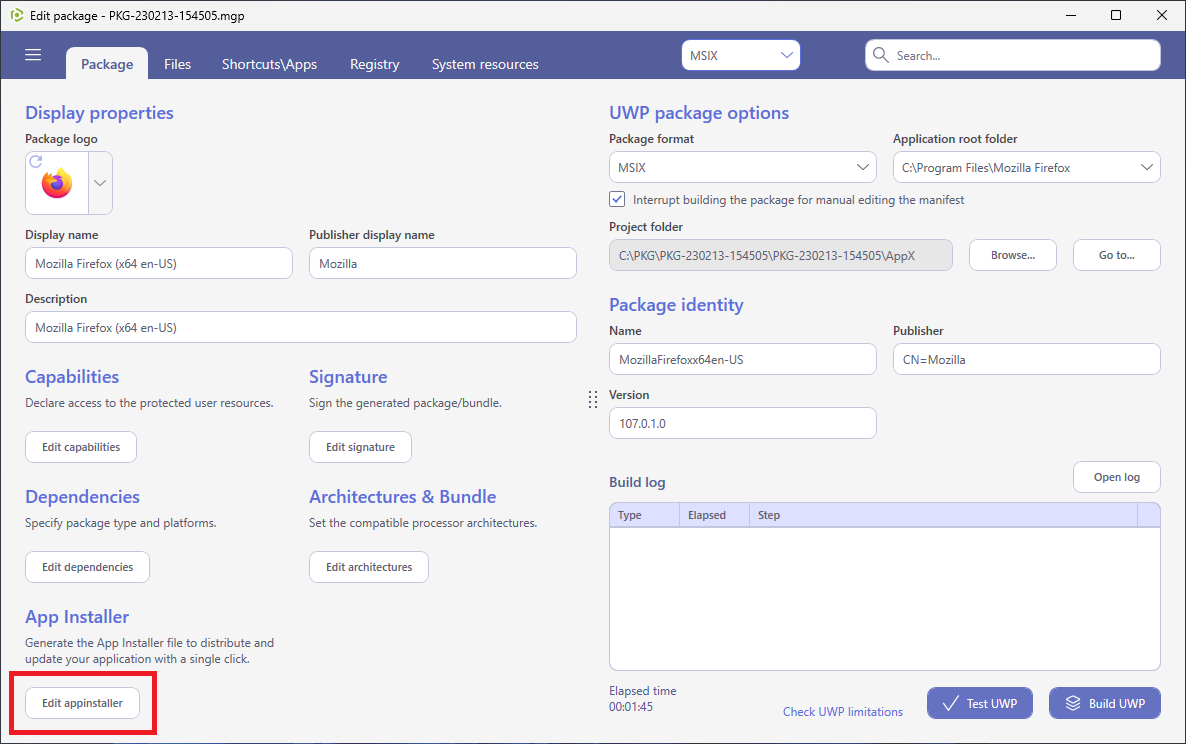Click the search magnifier icon

[880, 55]
